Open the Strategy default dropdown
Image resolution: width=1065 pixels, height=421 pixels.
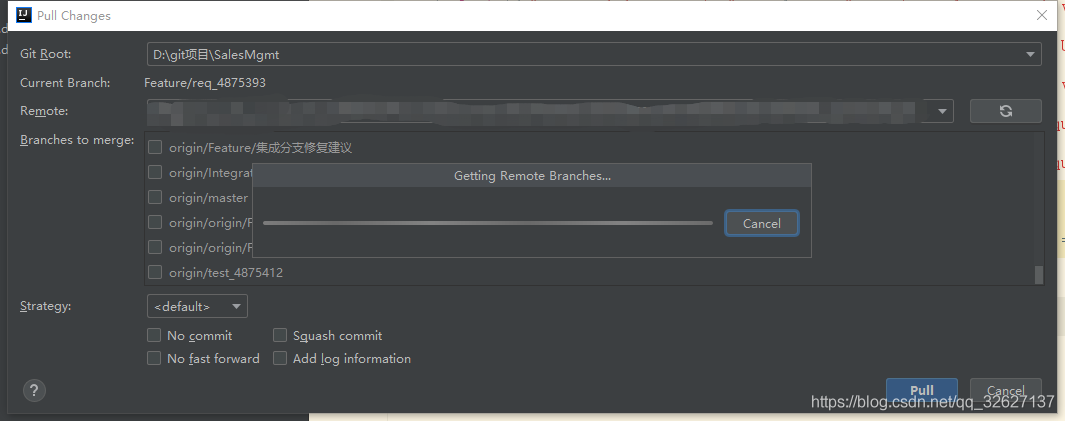pyautogui.click(x=197, y=306)
